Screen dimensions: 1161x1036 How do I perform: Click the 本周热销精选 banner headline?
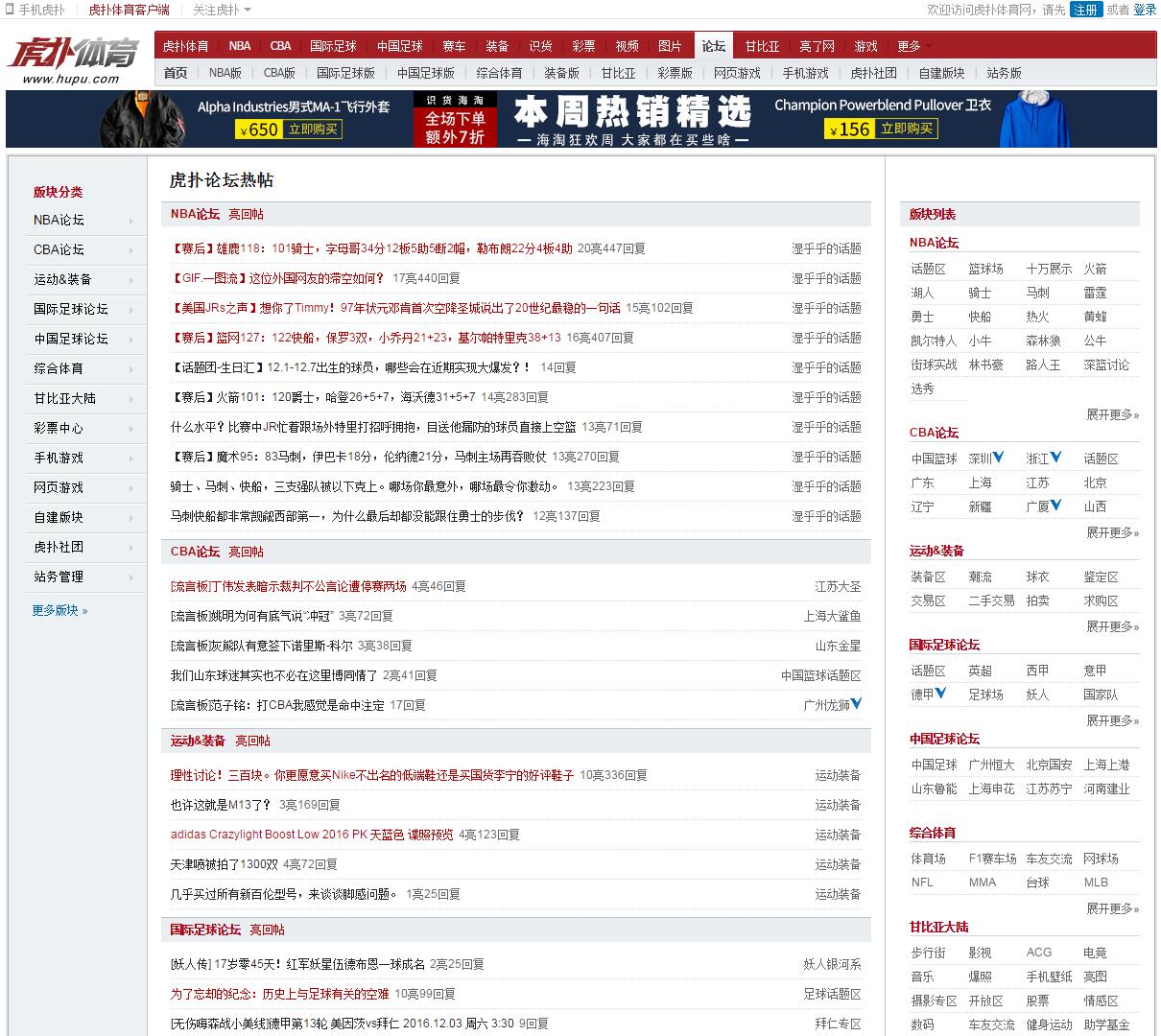pos(632,113)
